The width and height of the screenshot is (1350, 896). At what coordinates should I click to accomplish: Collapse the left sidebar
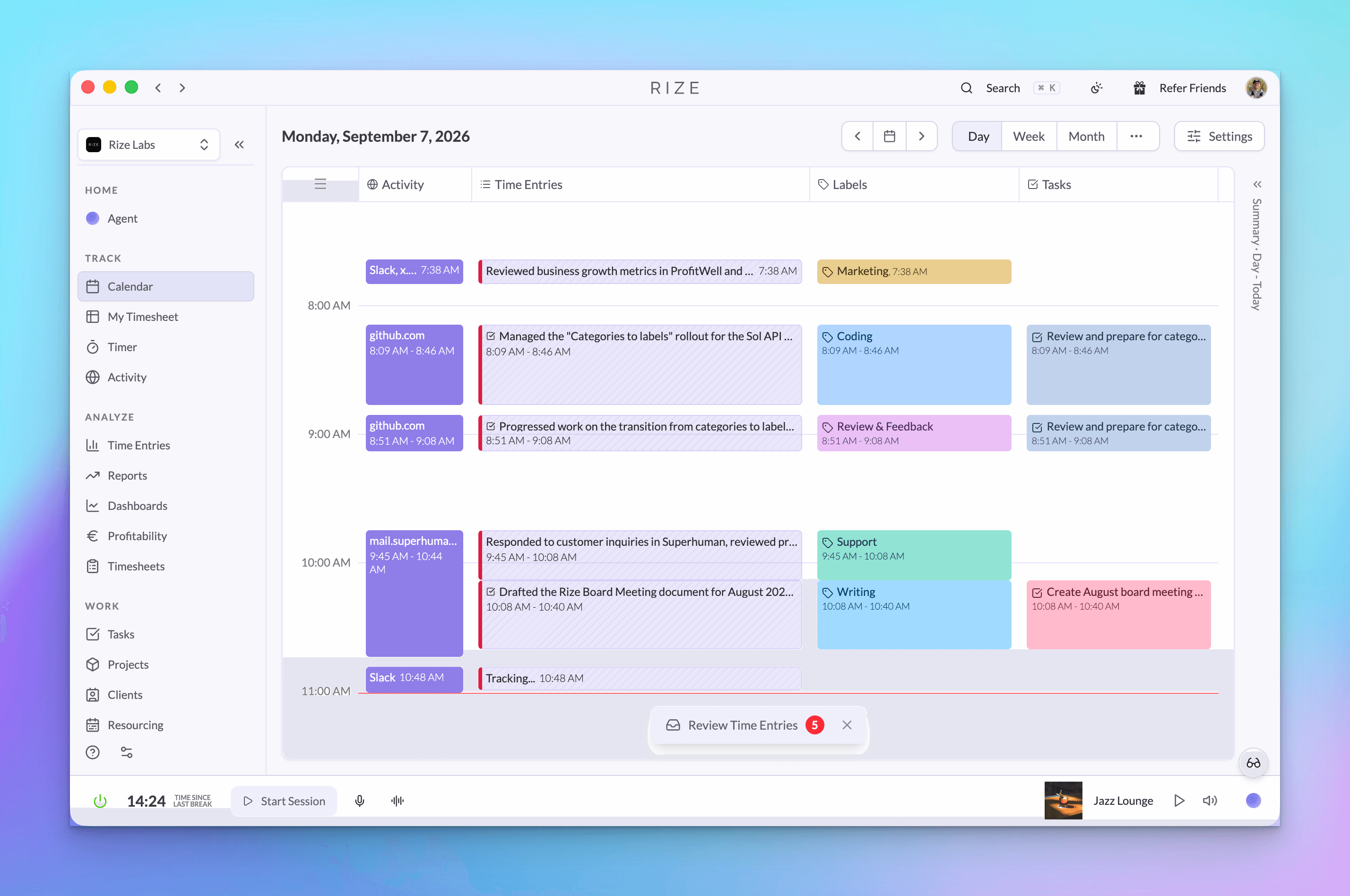coord(240,145)
